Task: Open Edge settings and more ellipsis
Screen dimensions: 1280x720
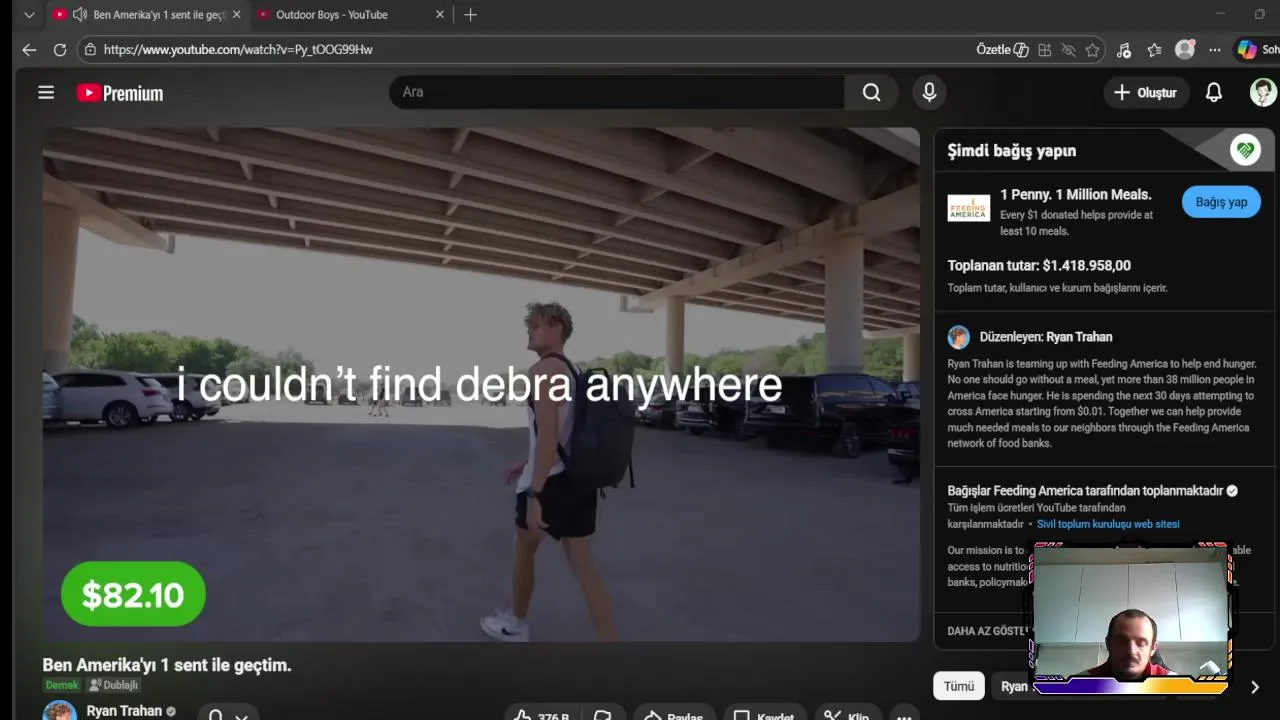Action: [1214, 49]
